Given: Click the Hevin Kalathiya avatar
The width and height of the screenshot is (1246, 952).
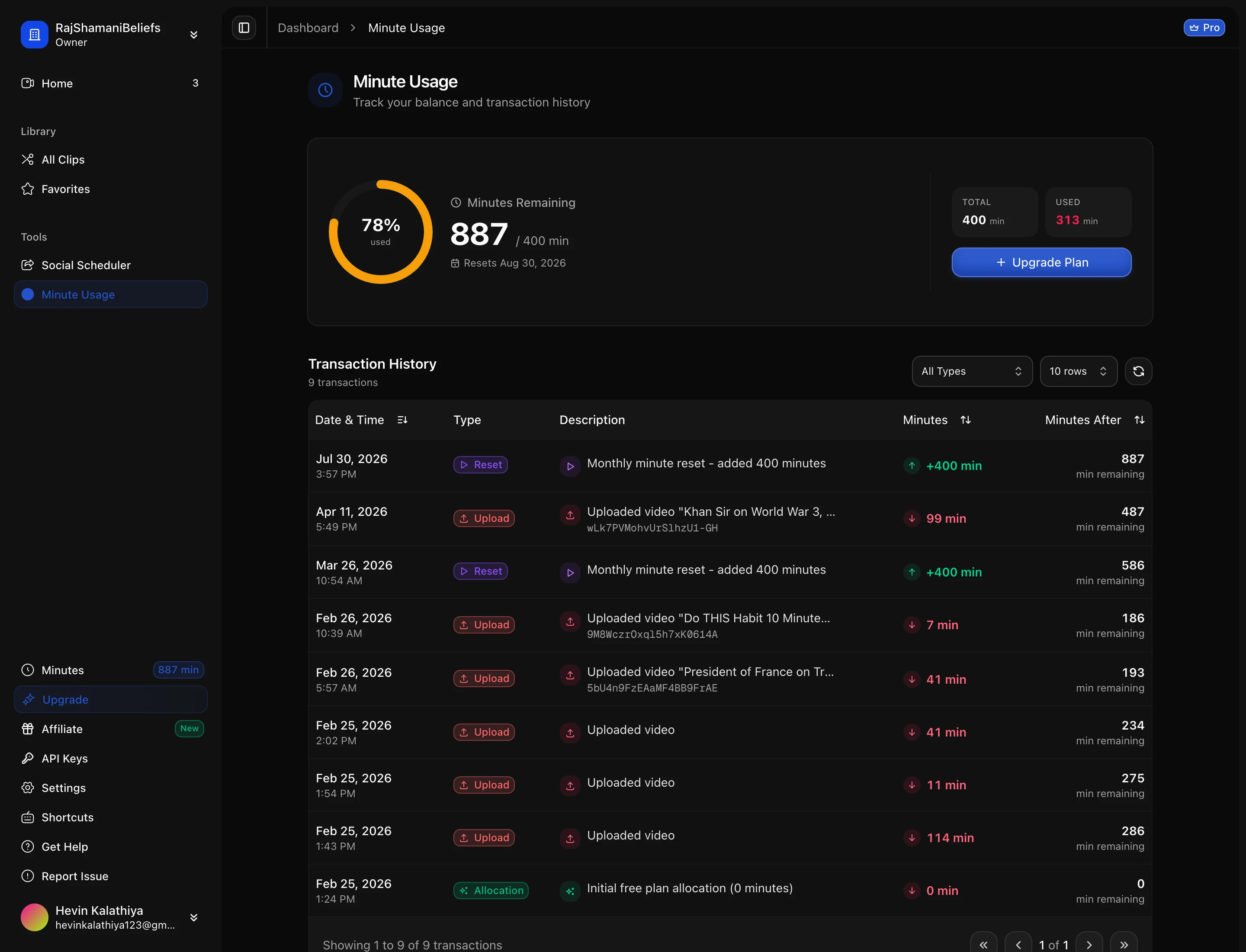Looking at the screenshot, I should click(x=35, y=917).
